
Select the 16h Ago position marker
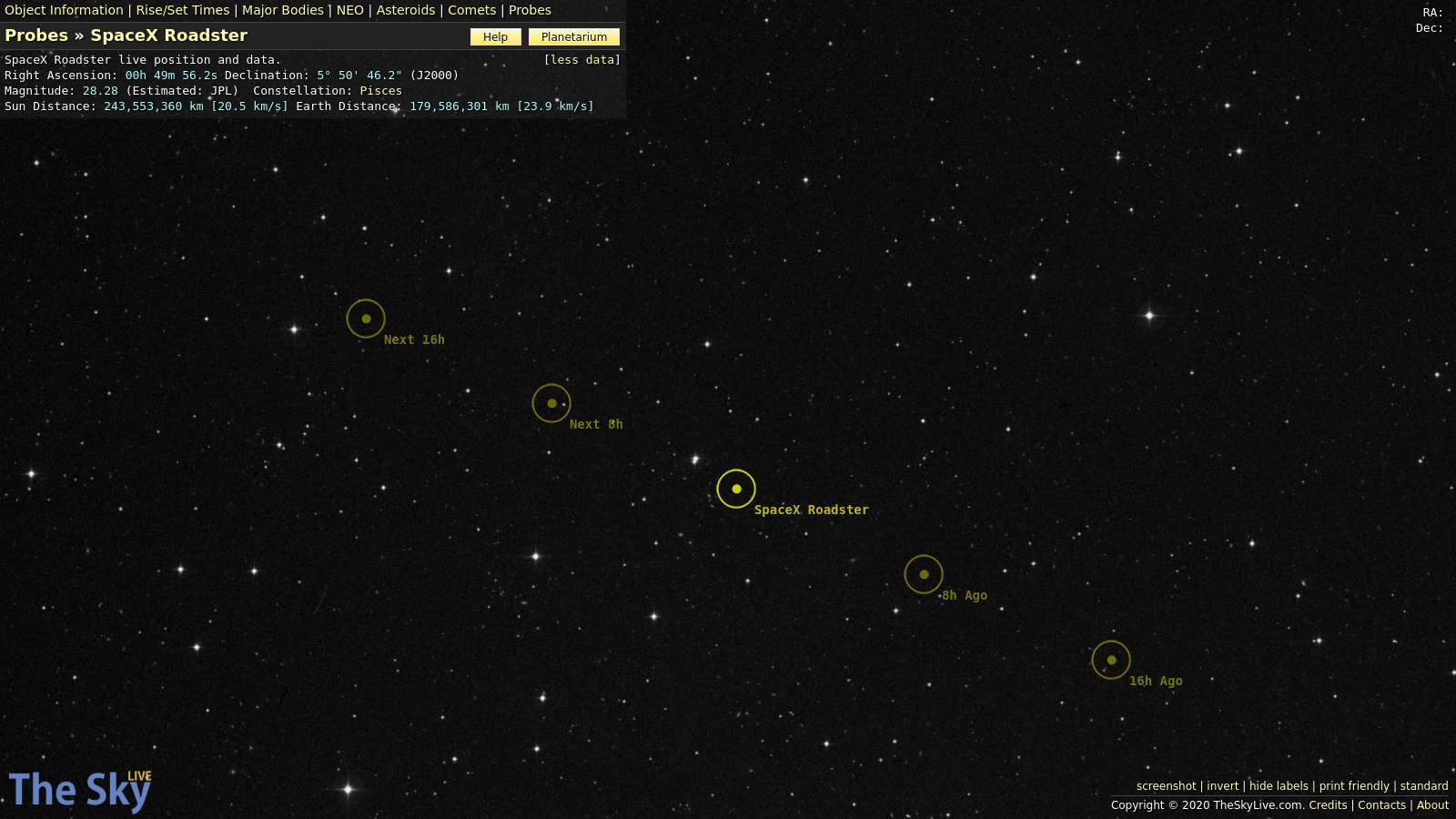coord(1111,660)
